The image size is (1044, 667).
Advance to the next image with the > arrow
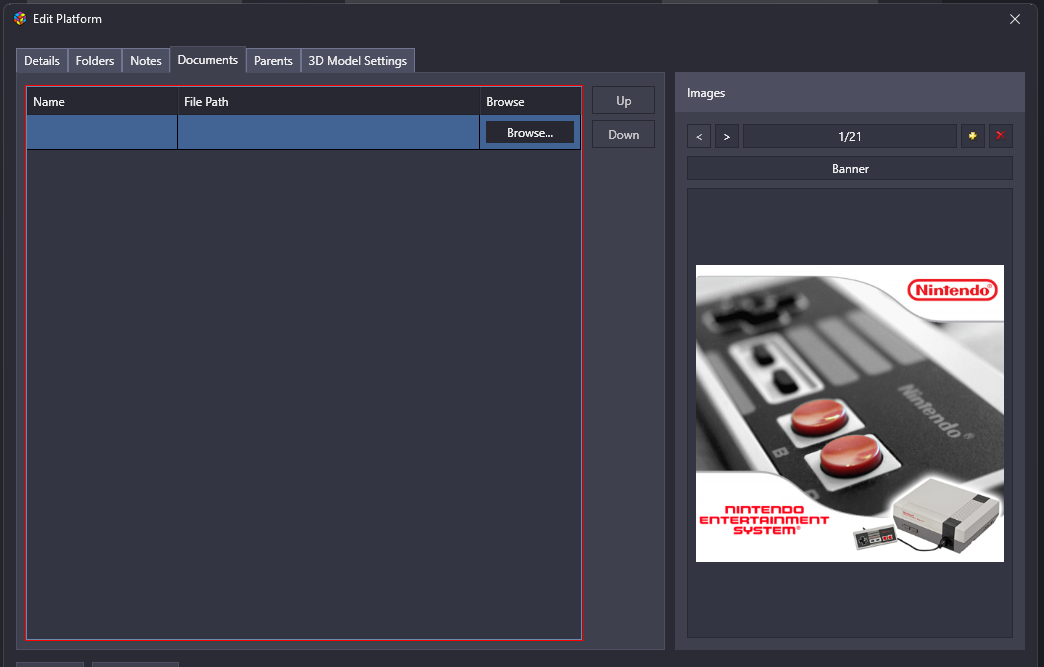727,136
